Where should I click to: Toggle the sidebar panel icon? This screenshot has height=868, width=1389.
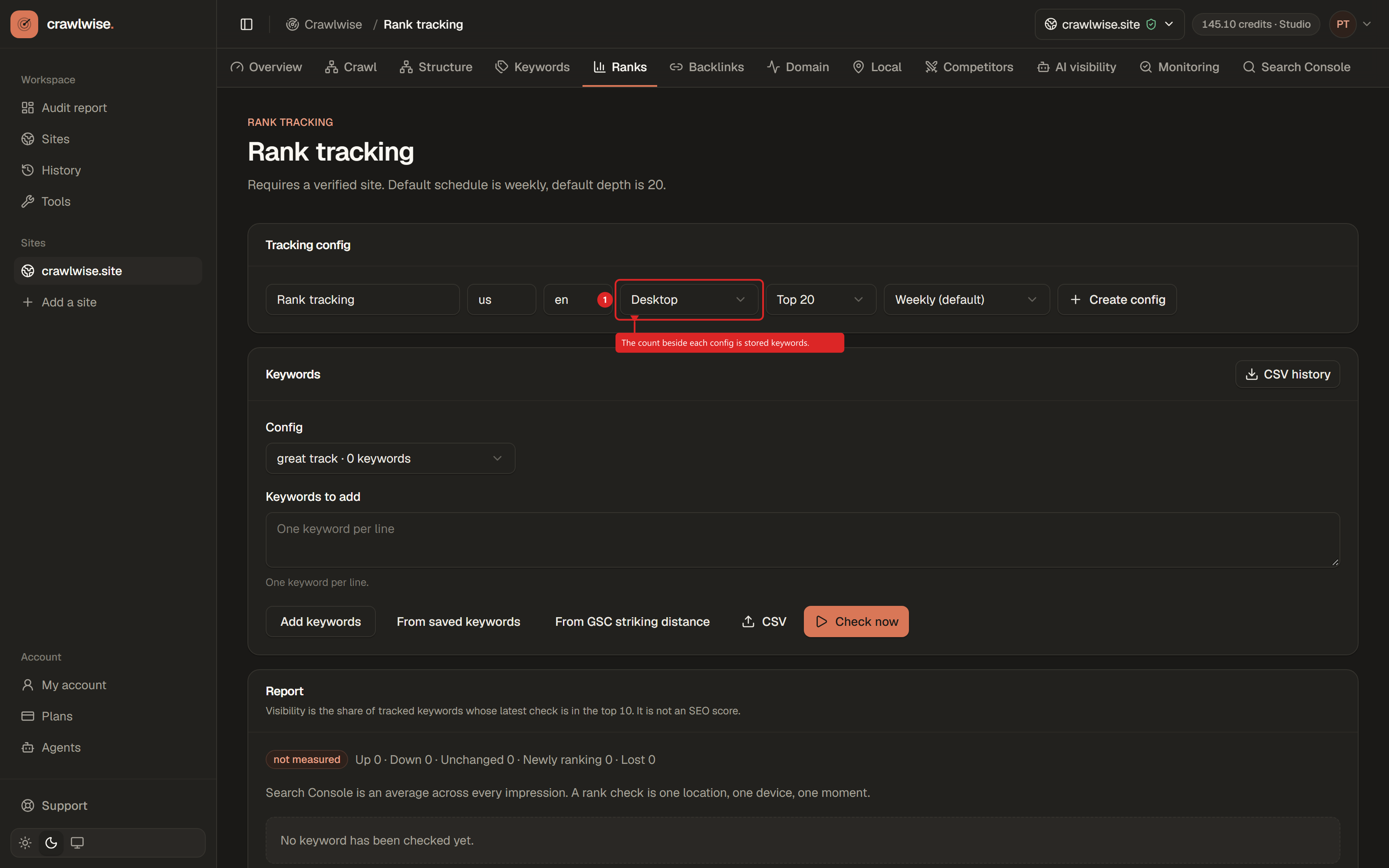point(246,24)
